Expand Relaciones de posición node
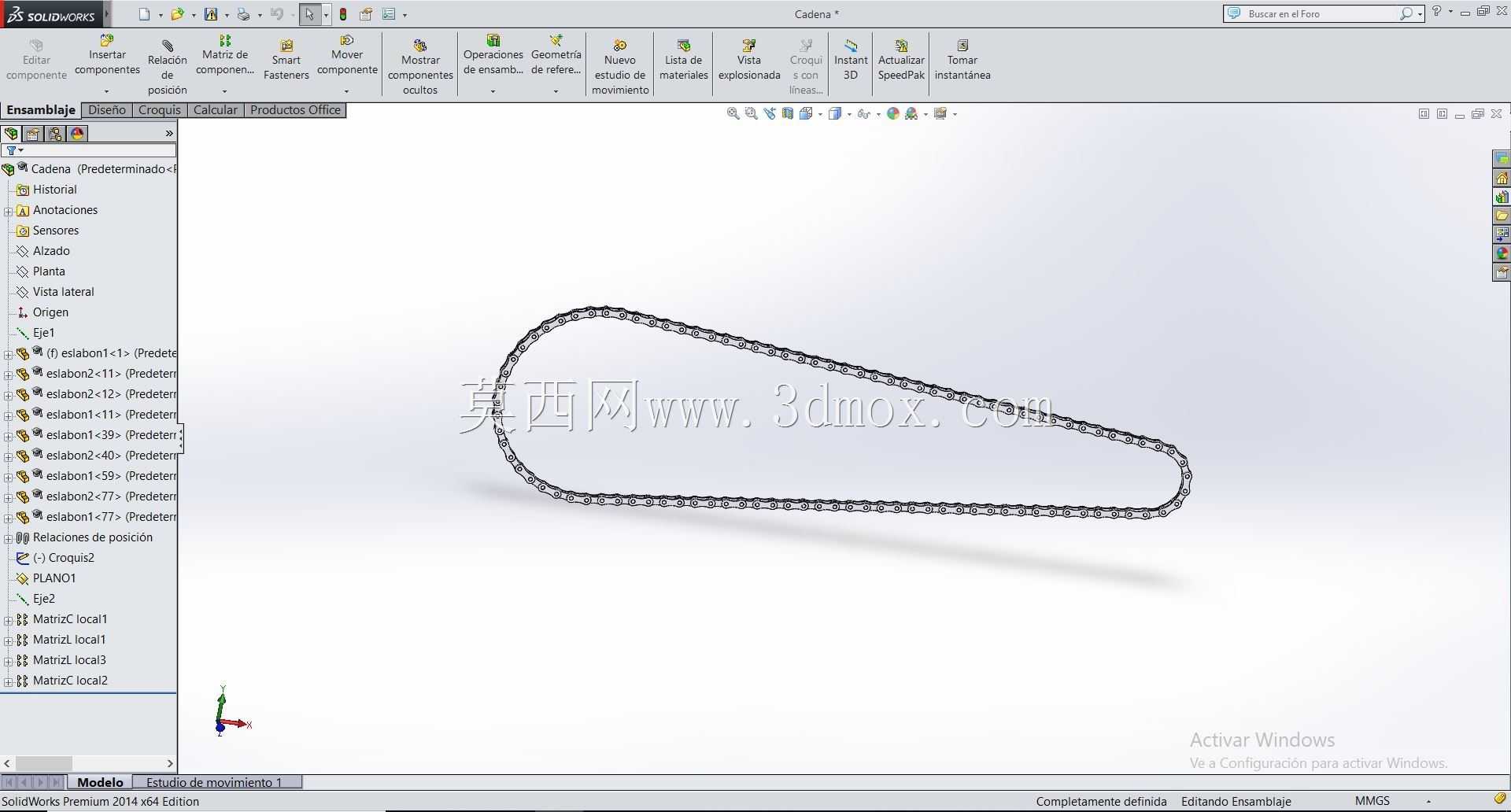This screenshot has height=812, width=1511. (8, 538)
